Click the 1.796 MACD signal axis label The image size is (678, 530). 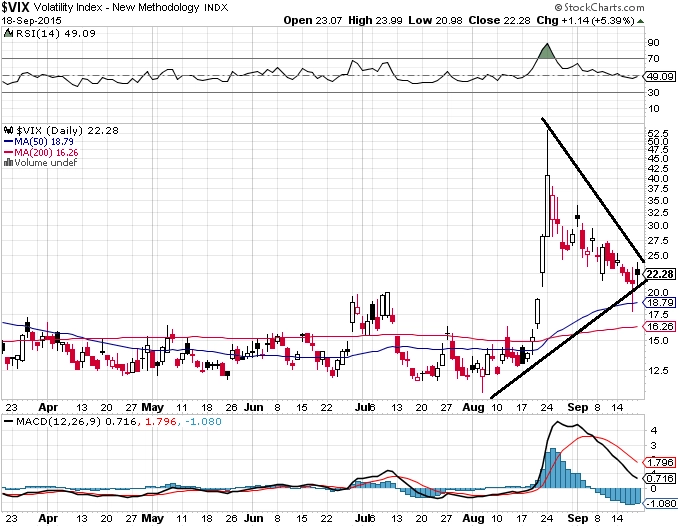[x=660, y=462]
